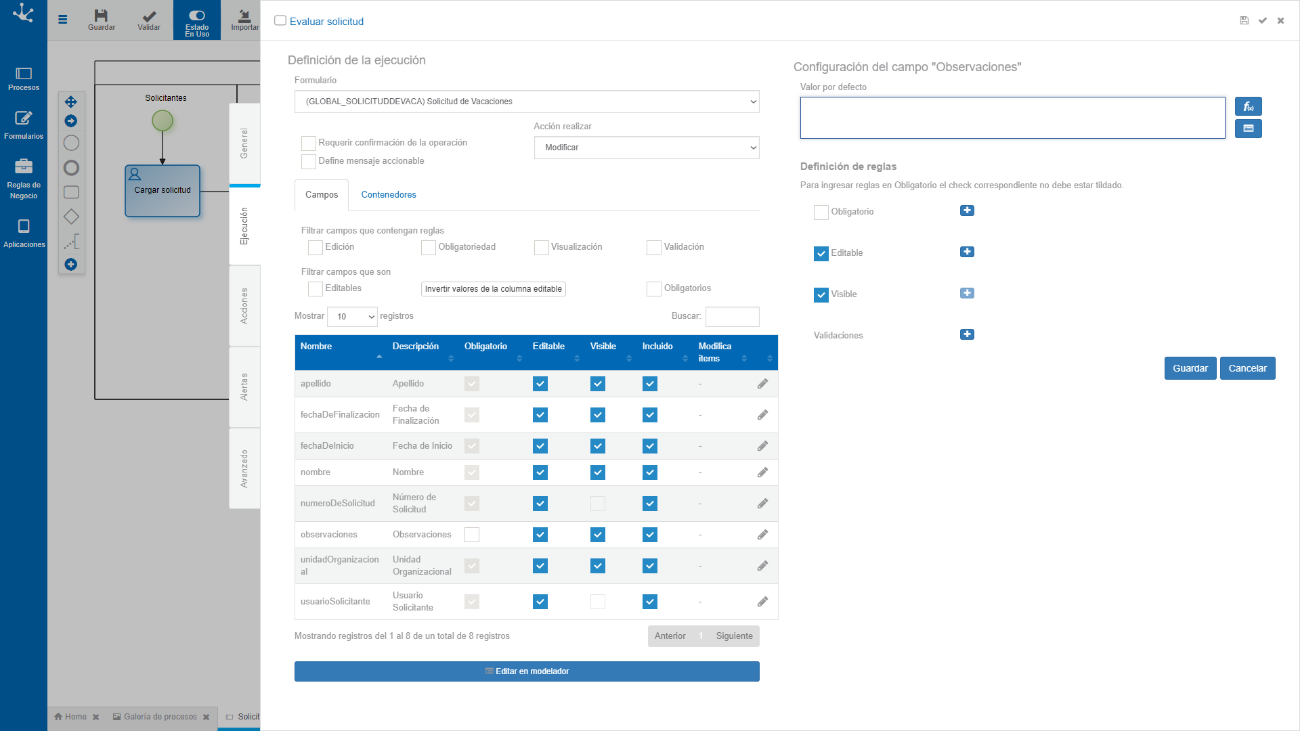1300x731 pixels.
Task: Click the plus icon at palette bottom
Action: pyautogui.click(x=71, y=264)
